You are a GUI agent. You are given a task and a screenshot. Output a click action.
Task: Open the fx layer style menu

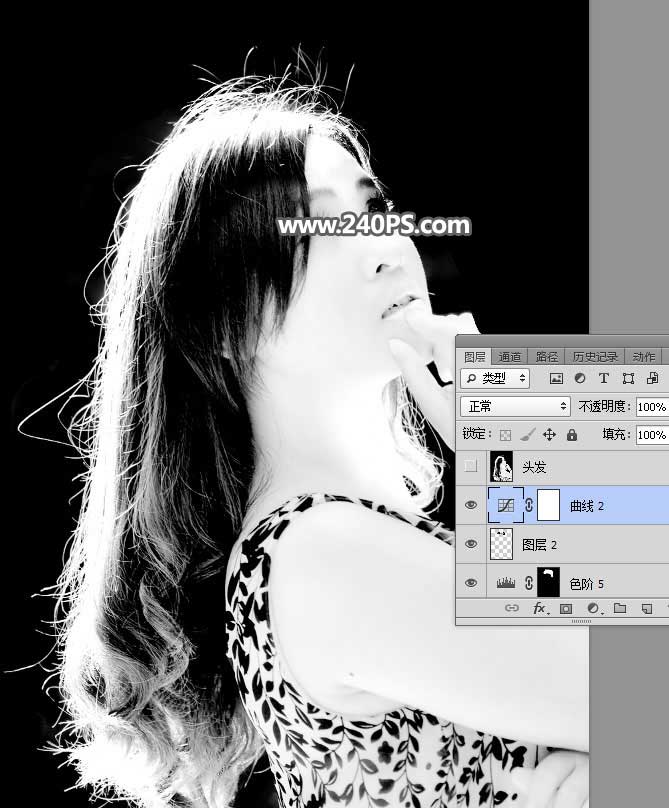pyautogui.click(x=540, y=609)
